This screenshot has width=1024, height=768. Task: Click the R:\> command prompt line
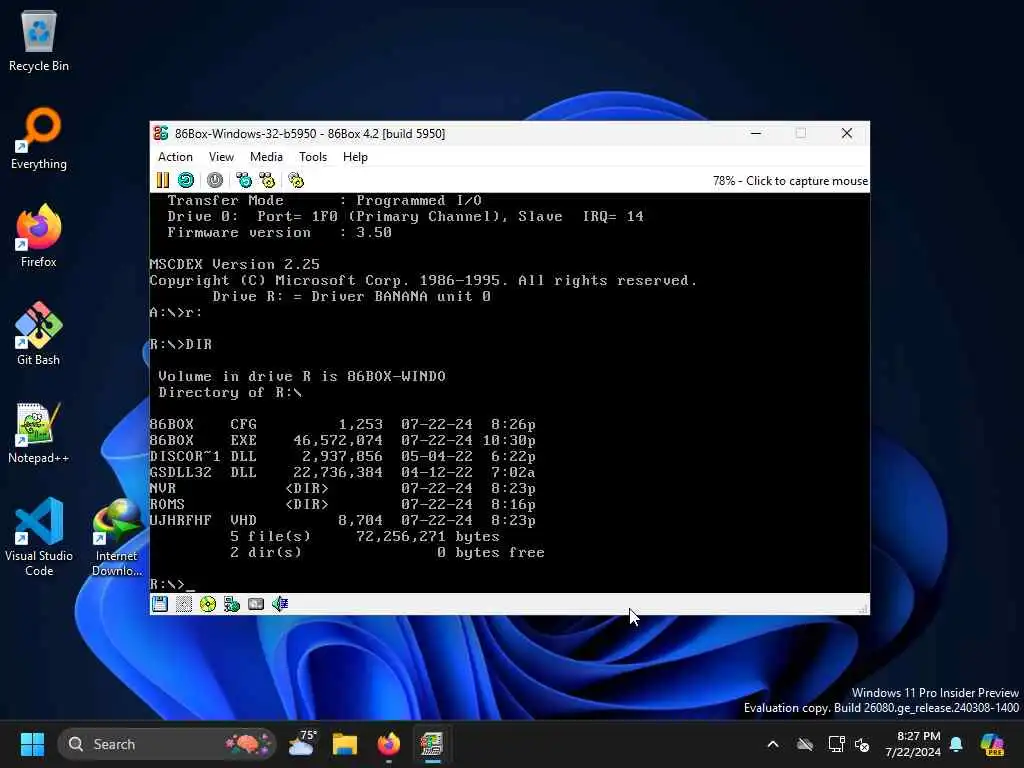pyautogui.click(x=172, y=584)
